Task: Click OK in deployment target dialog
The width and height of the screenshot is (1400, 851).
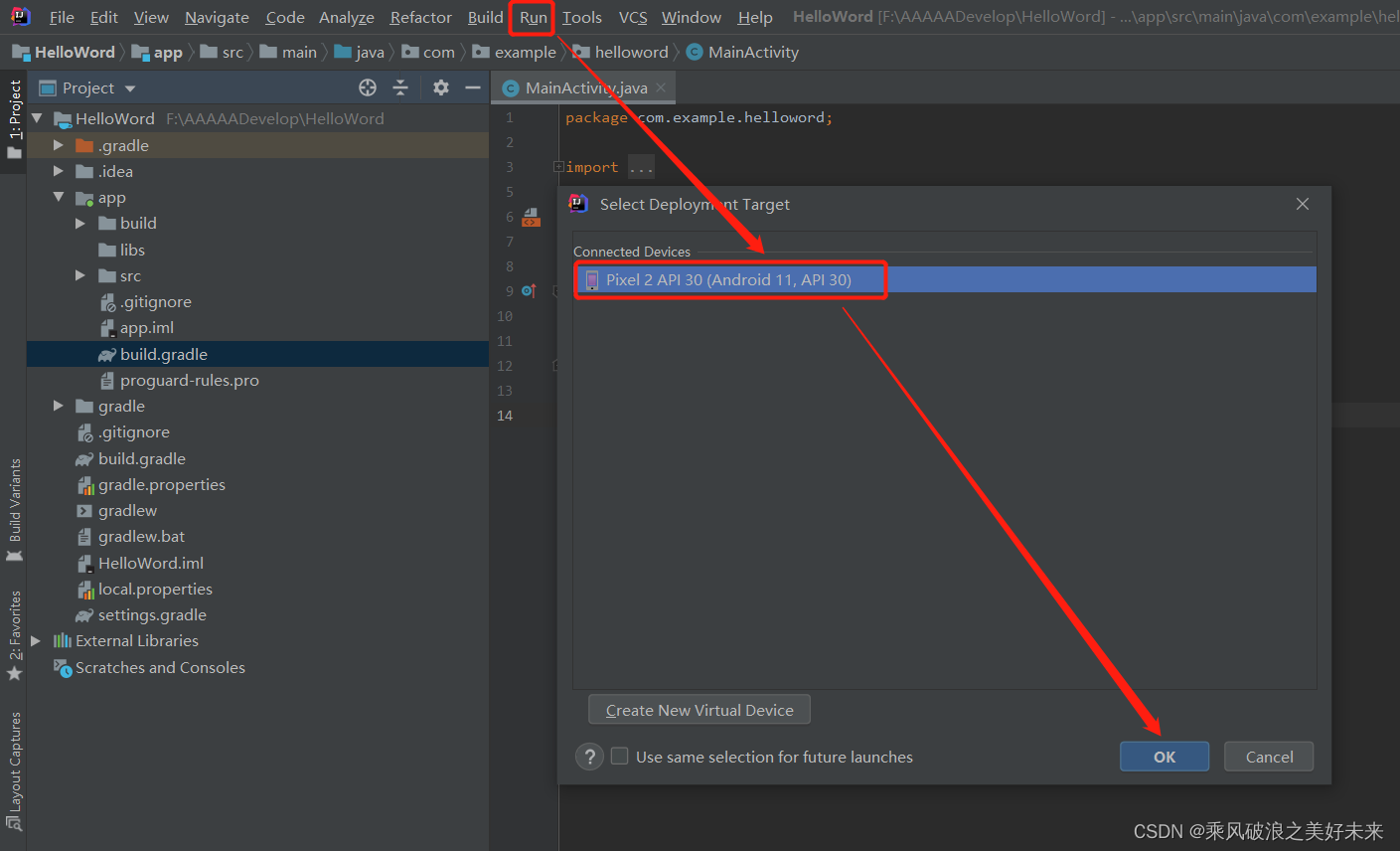Action: 1165,757
